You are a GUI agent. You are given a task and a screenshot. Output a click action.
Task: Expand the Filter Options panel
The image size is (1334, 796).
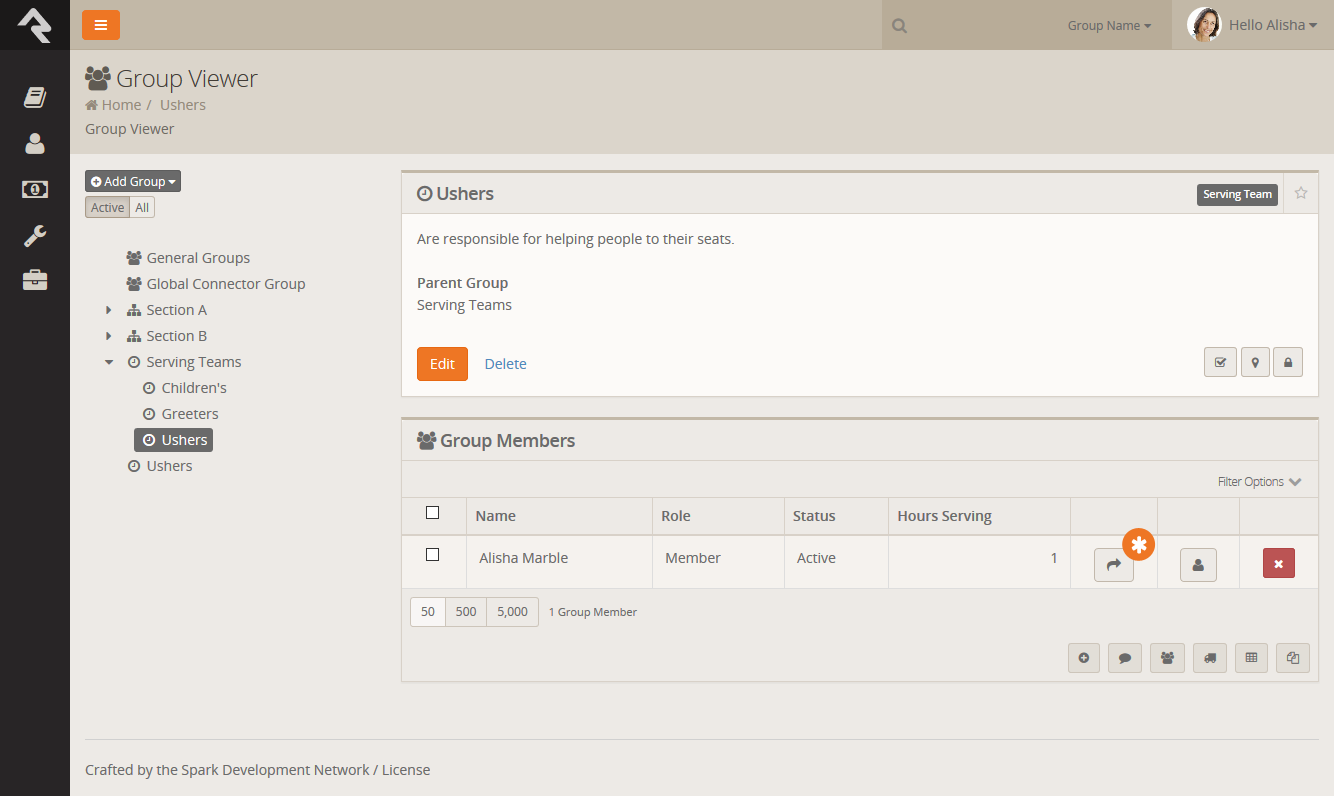click(x=1259, y=482)
